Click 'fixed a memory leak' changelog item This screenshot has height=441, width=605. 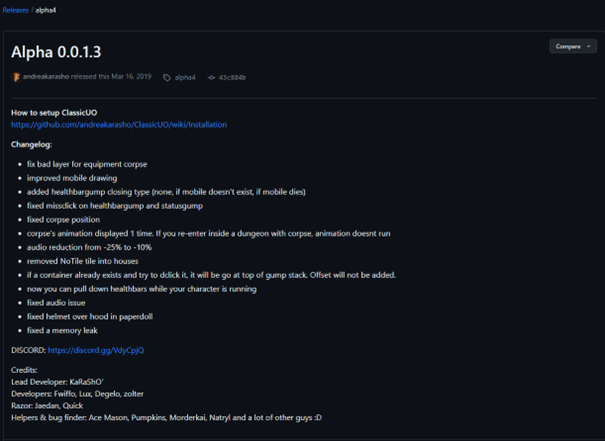pyautogui.click(x=62, y=331)
